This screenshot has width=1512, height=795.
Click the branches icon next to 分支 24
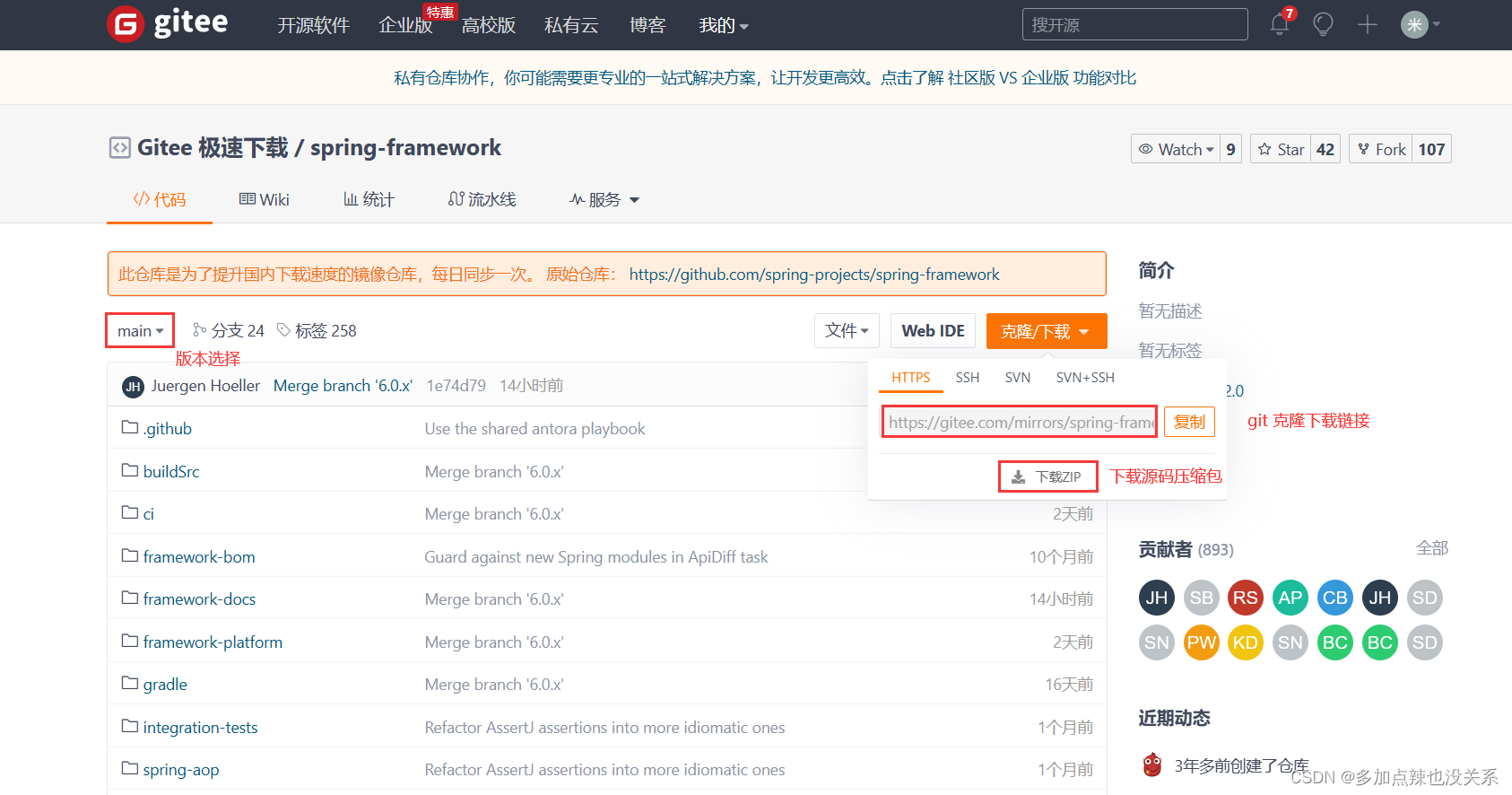(199, 330)
